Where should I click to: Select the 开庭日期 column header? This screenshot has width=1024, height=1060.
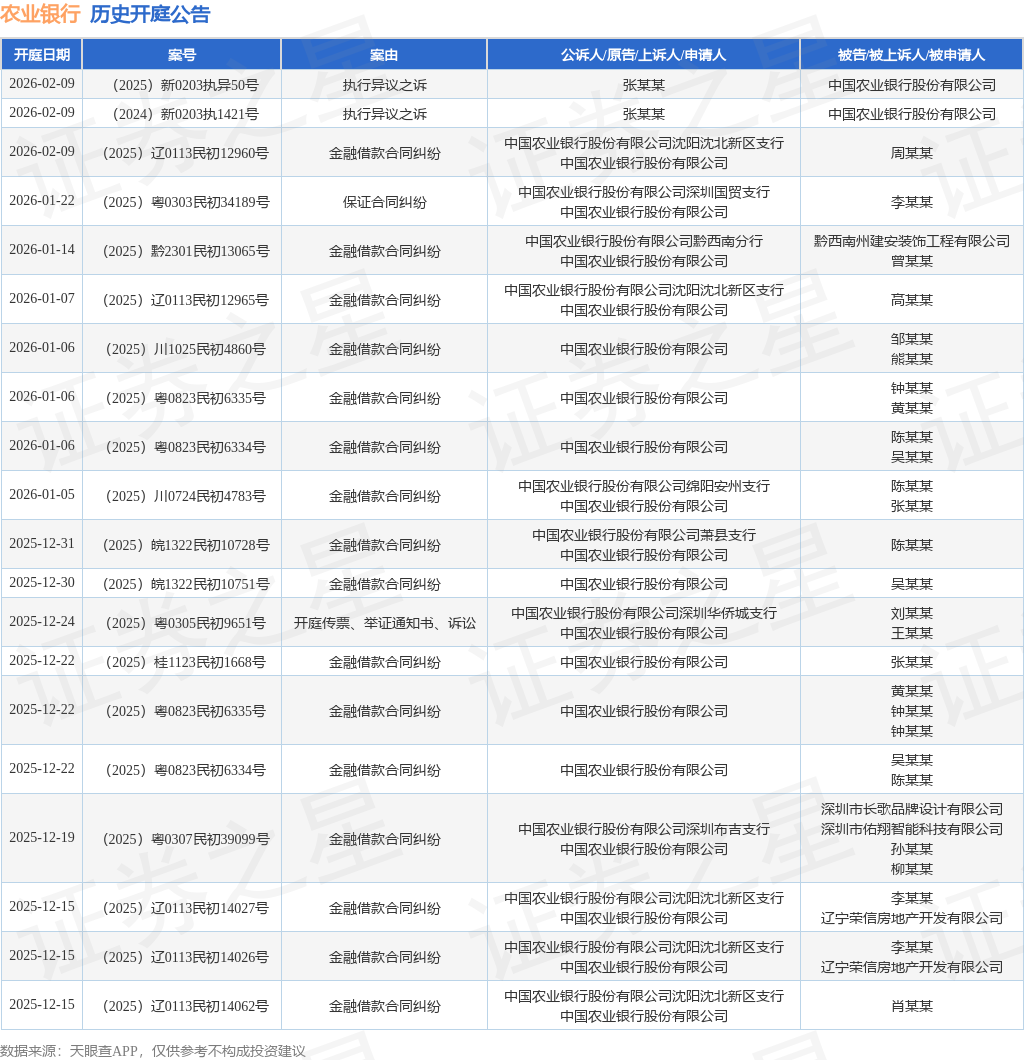pyautogui.click(x=42, y=55)
